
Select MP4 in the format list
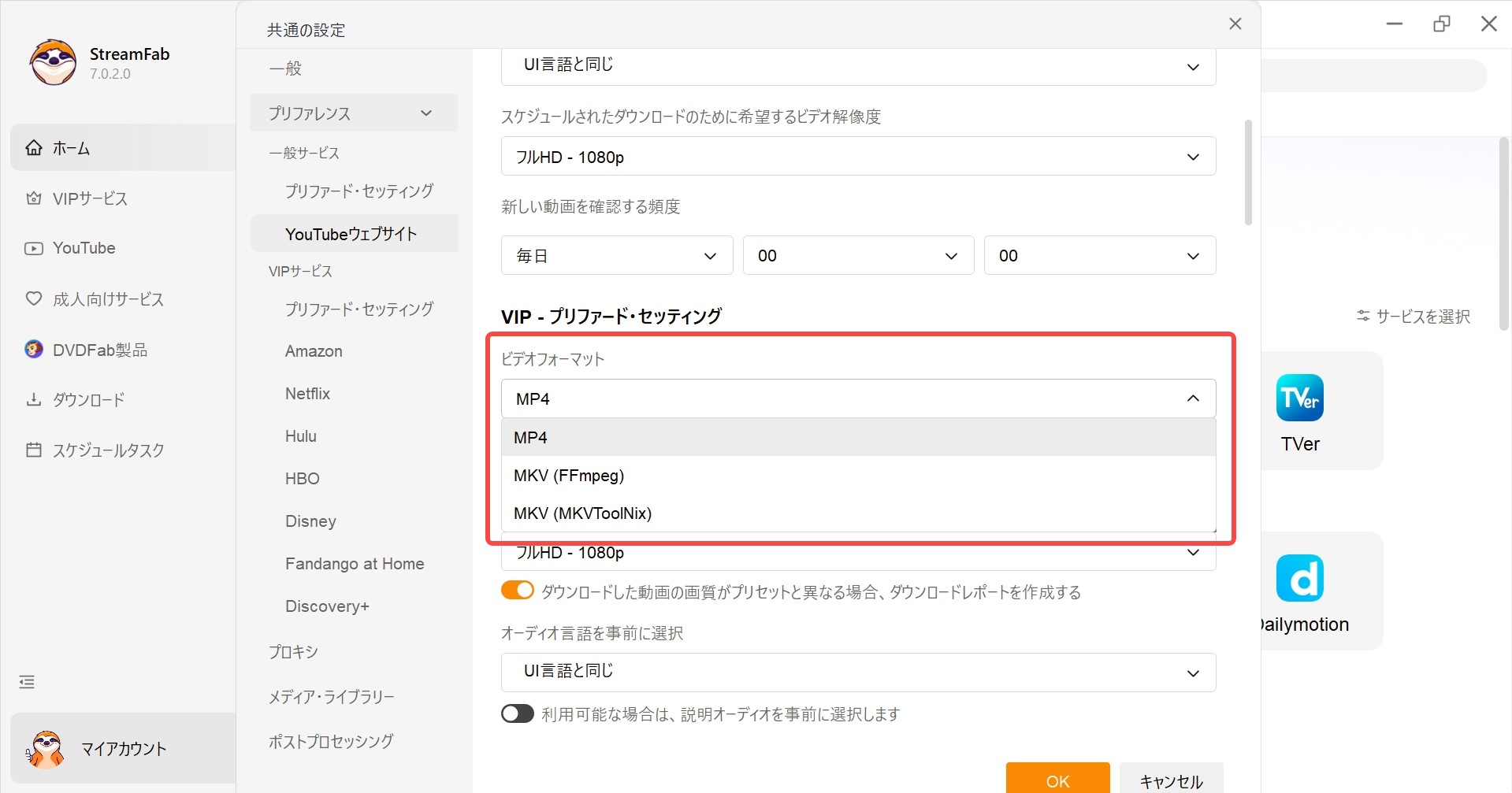click(x=858, y=437)
